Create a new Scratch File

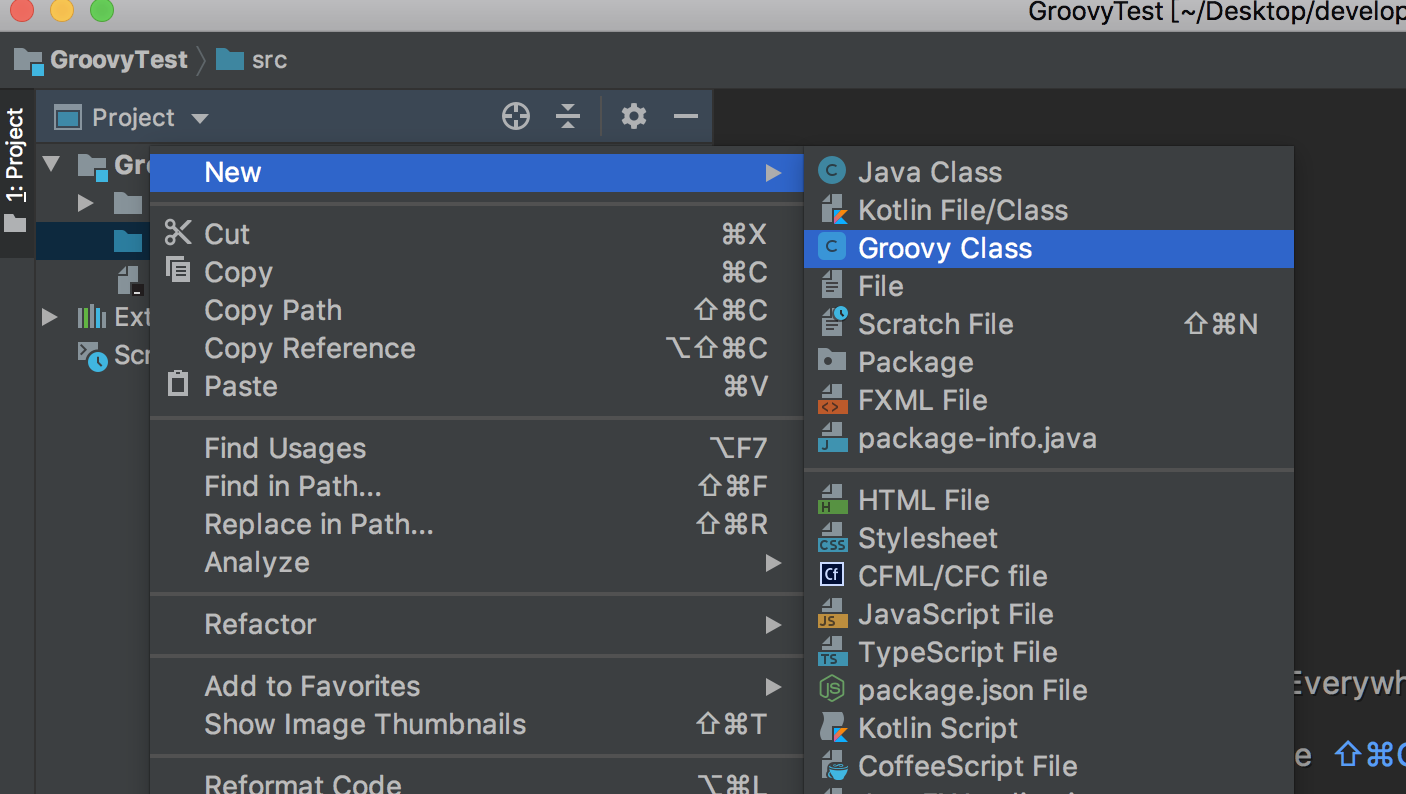pos(1048,324)
